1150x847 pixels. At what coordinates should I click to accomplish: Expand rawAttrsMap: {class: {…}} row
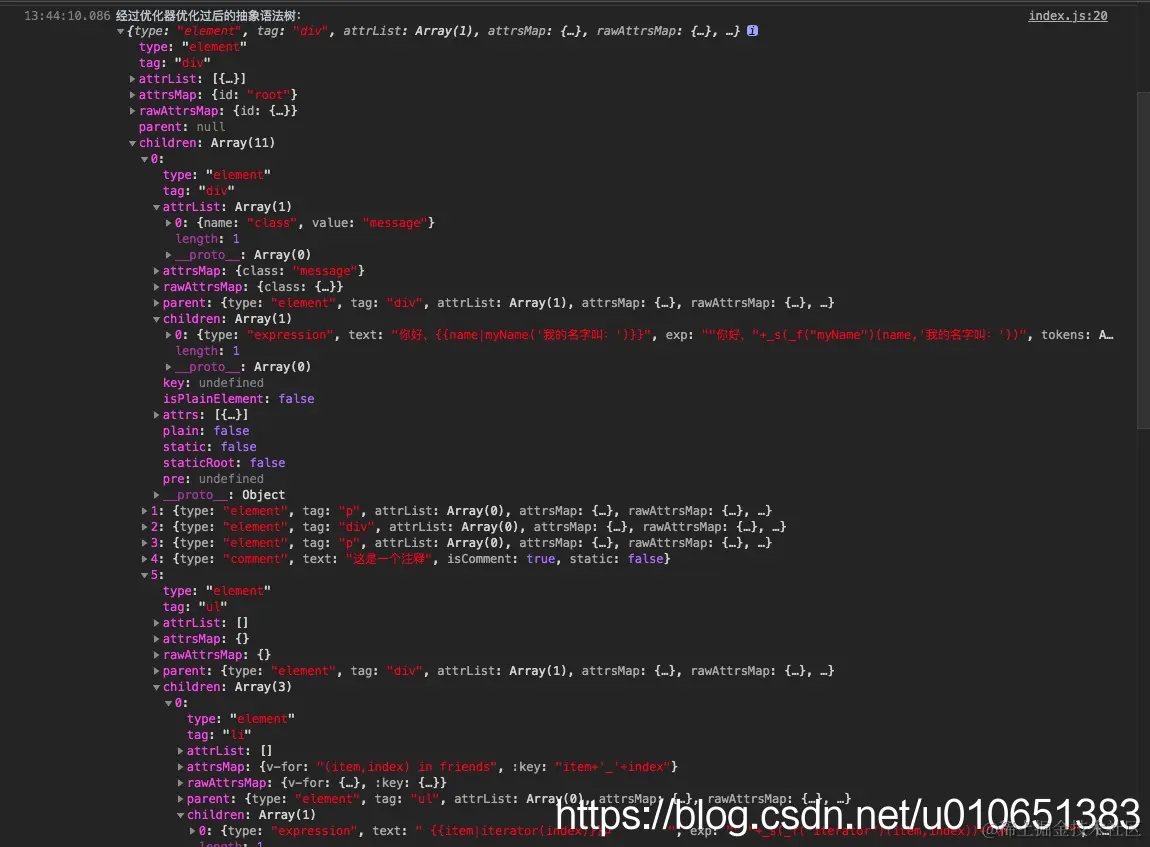156,287
